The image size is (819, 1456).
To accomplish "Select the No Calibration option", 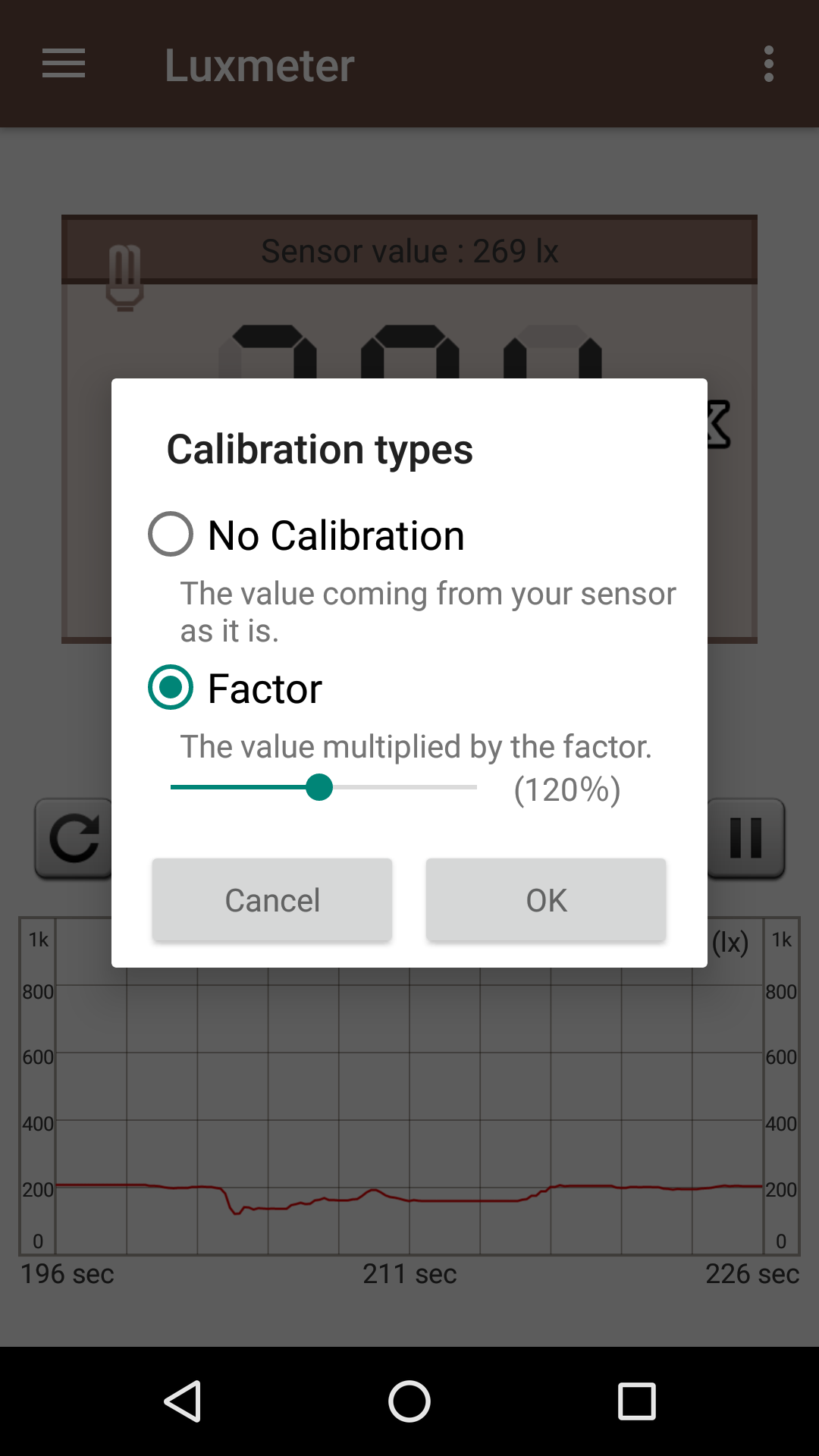I will 170,535.
